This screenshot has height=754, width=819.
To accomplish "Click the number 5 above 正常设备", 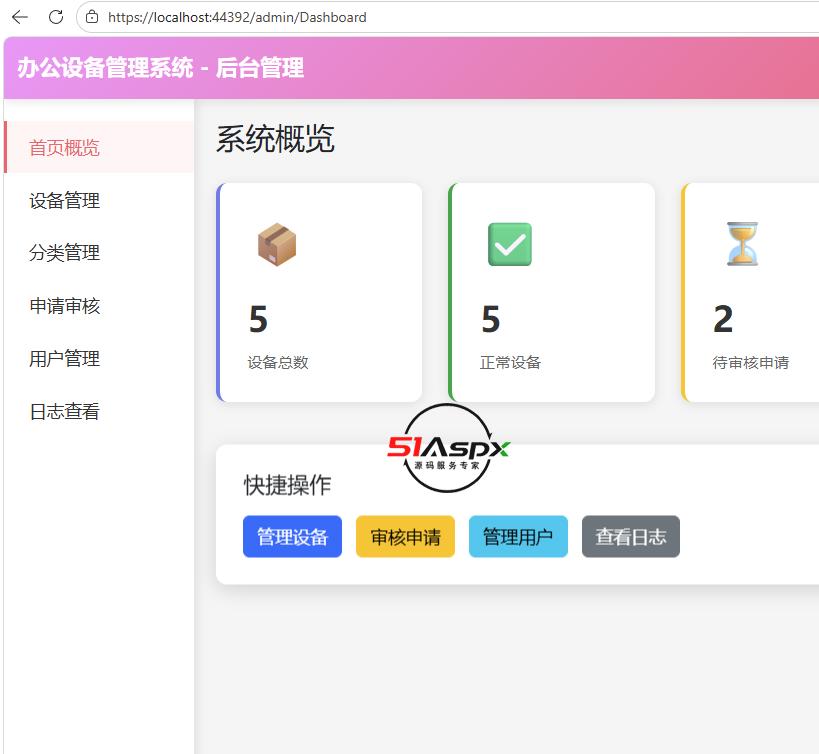I will [x=491, y=319].
